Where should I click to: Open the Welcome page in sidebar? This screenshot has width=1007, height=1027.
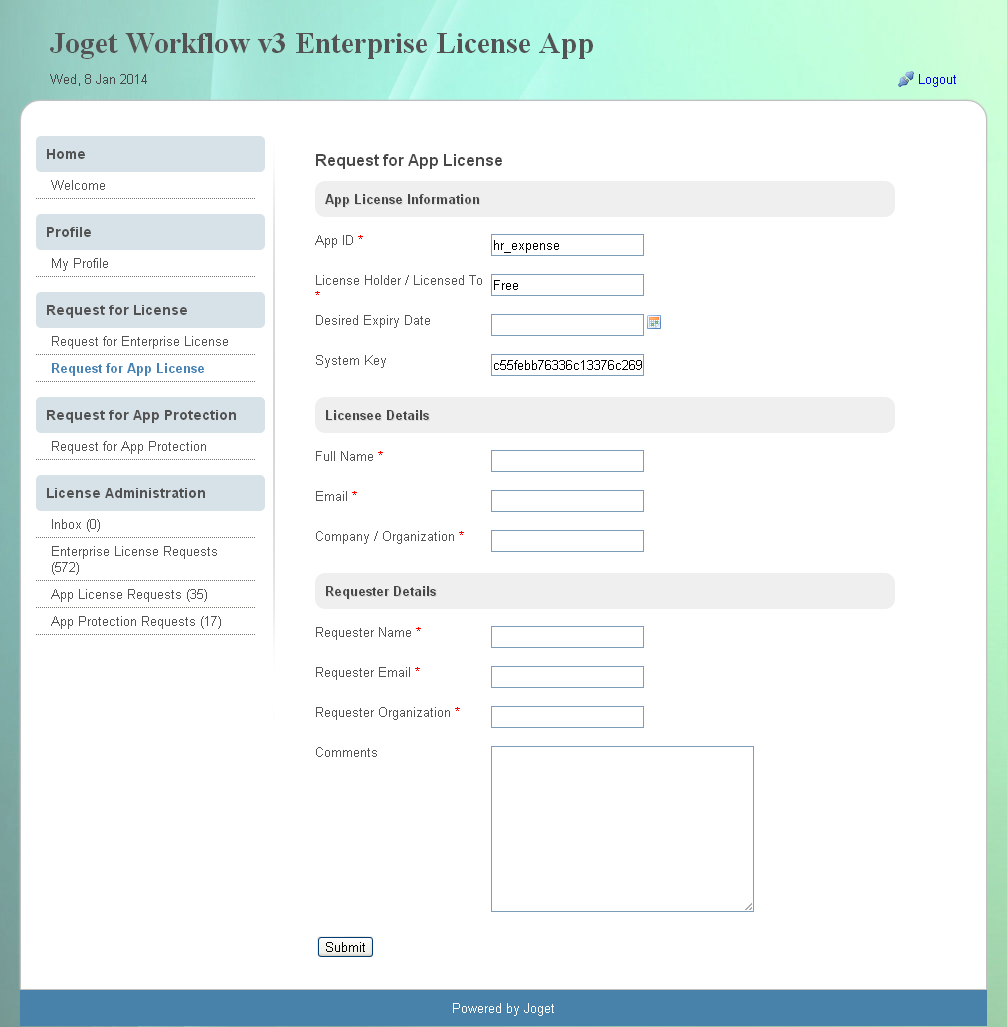78,185
